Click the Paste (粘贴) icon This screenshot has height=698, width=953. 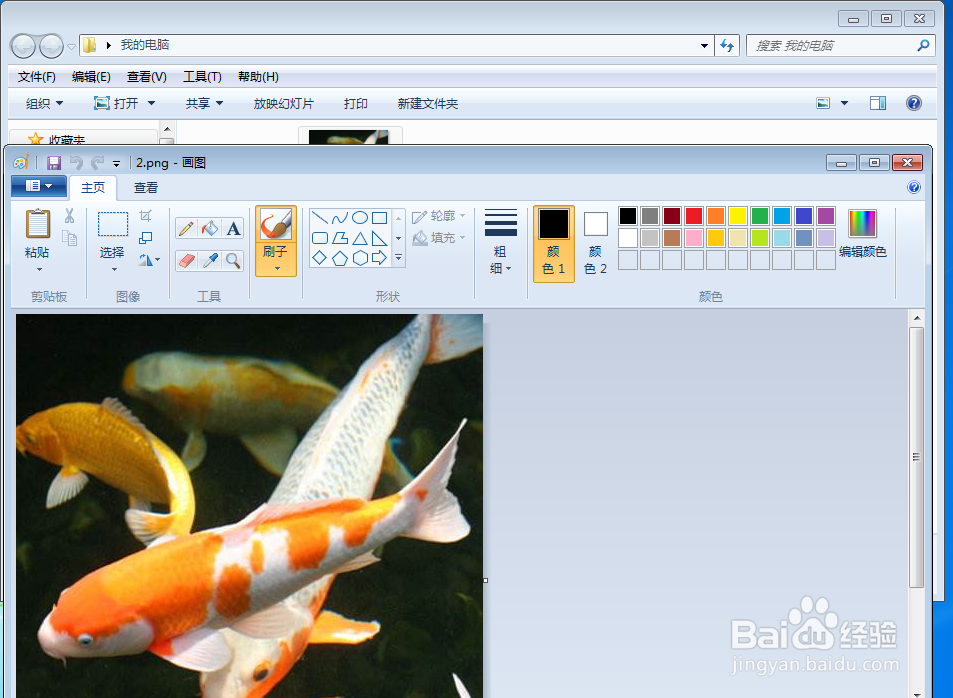click(36, 225)
